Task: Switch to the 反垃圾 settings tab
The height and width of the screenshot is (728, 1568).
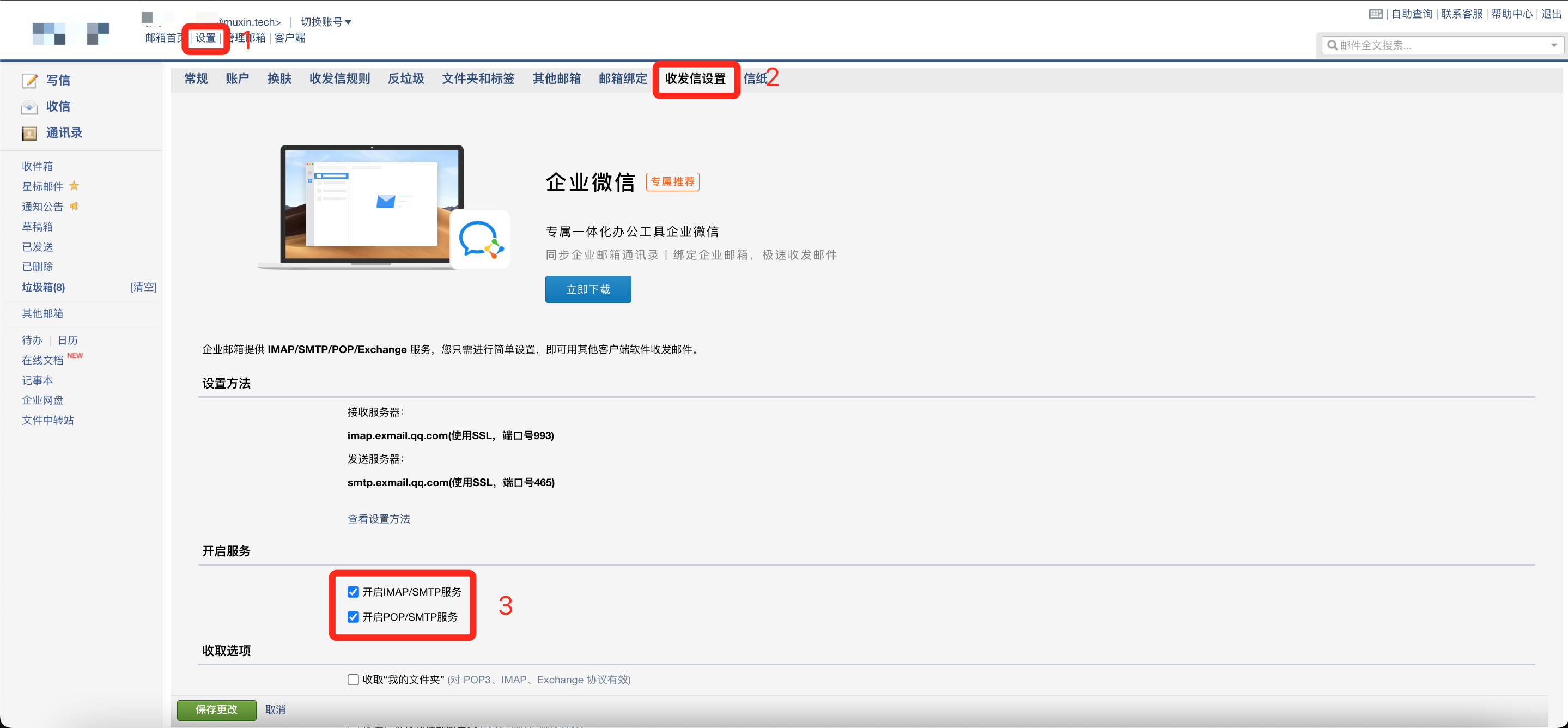Action: click(405, 78)
